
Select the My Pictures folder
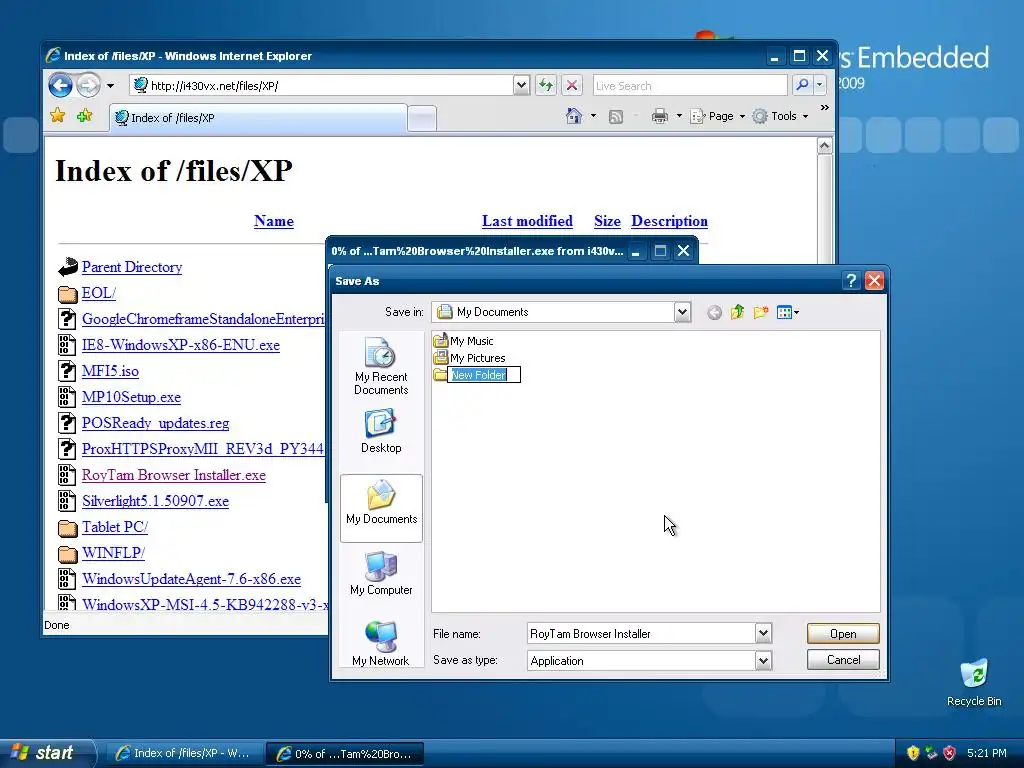click(x=469, y=357)
